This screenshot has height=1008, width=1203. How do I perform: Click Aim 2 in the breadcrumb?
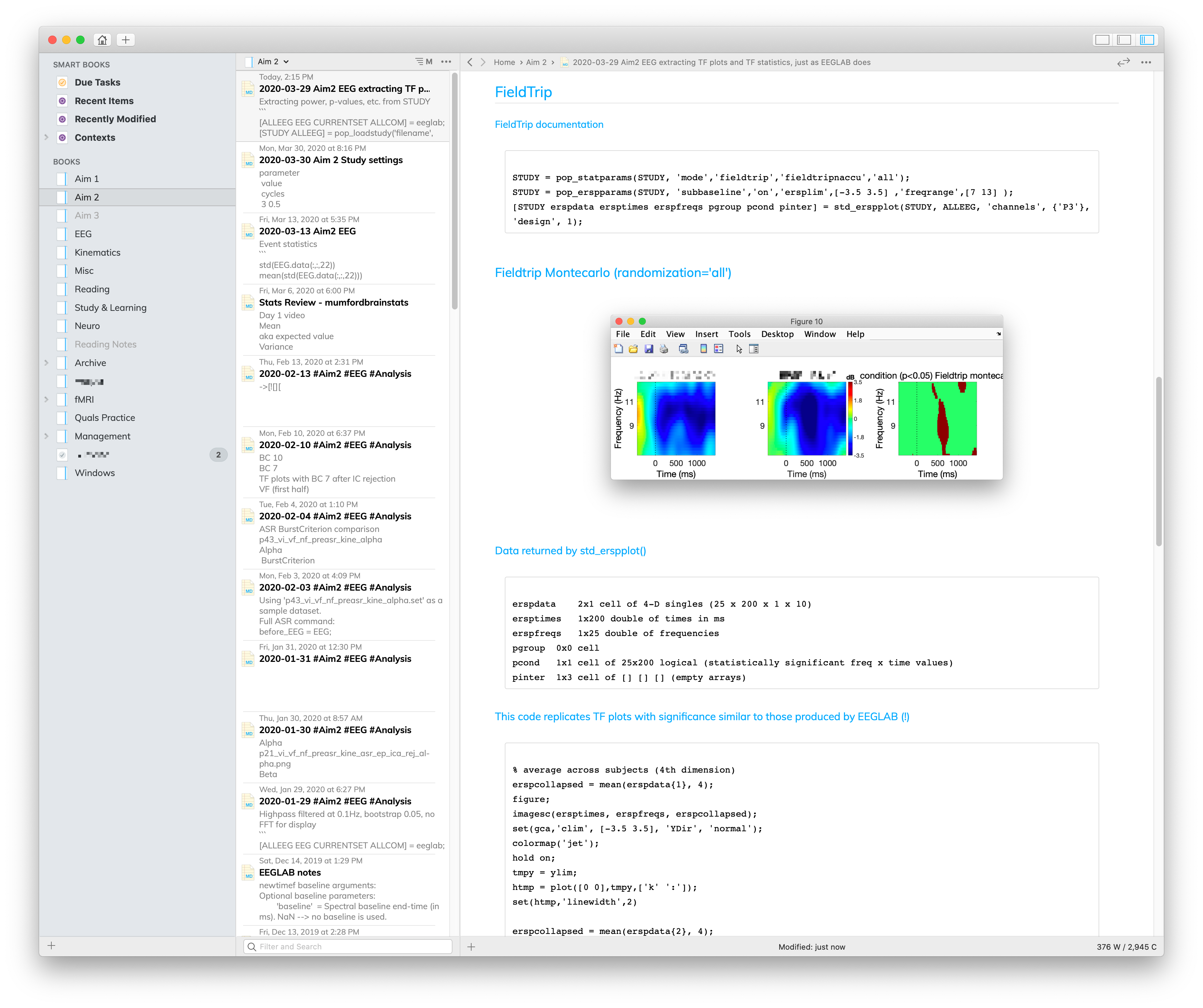click(x=536, y=62)
